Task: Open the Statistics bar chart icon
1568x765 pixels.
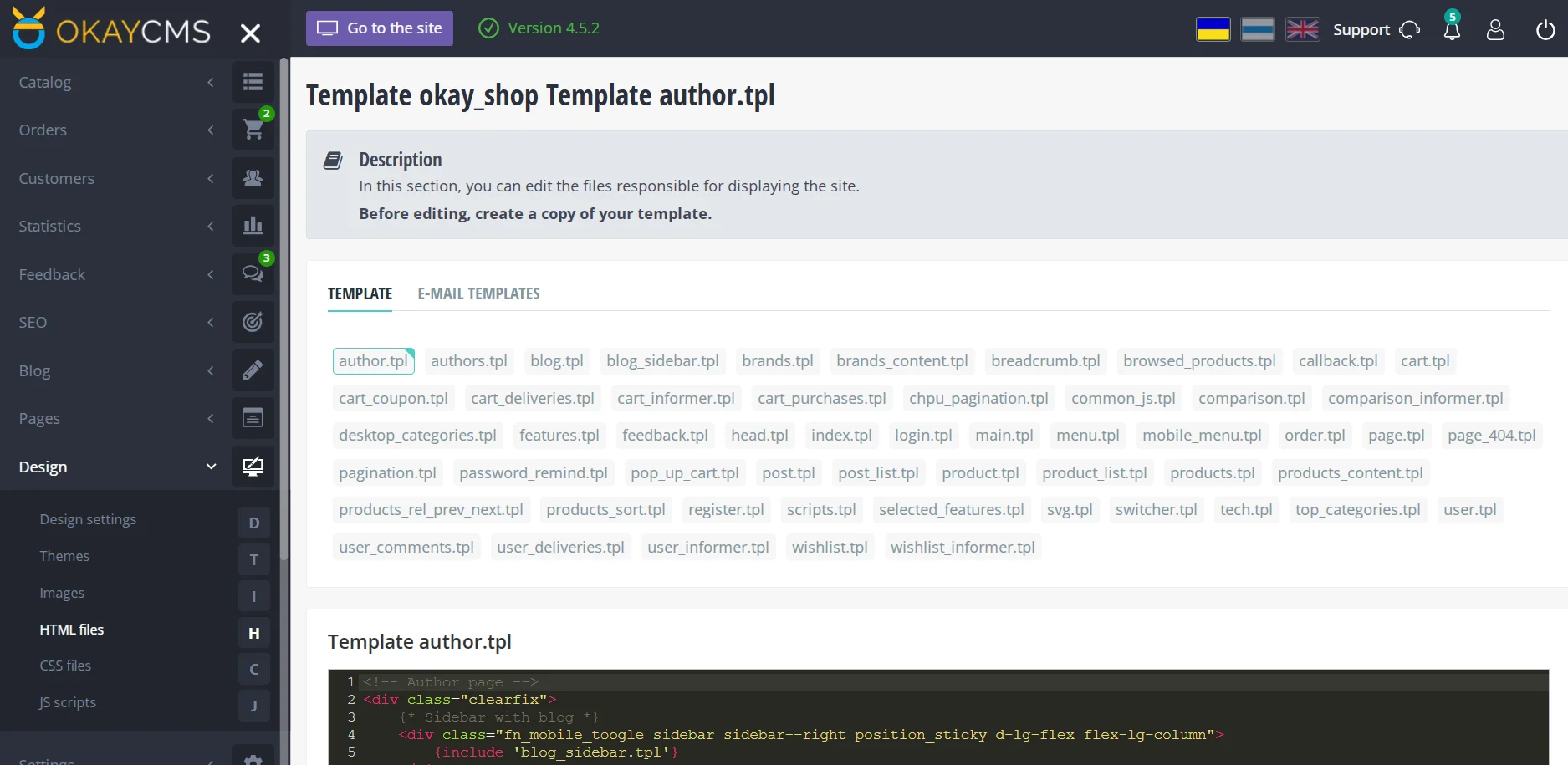Action: click(253, 226)
